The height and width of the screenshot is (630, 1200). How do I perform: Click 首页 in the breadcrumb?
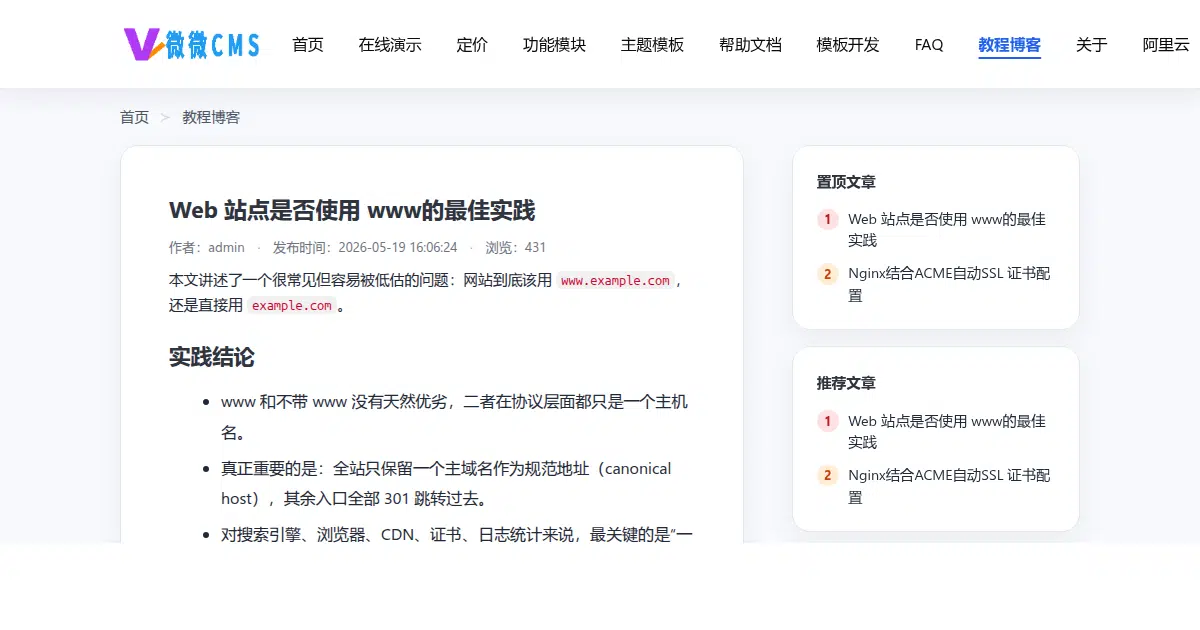click(x=134, y=117)
